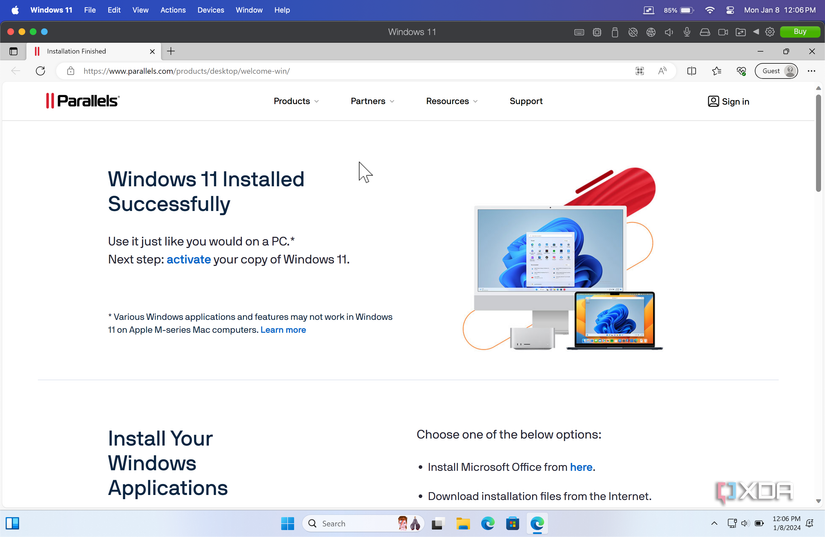825x537 pixels.
Task: Open the Actions menu in macOS menu bar
Action: [173, 10]
